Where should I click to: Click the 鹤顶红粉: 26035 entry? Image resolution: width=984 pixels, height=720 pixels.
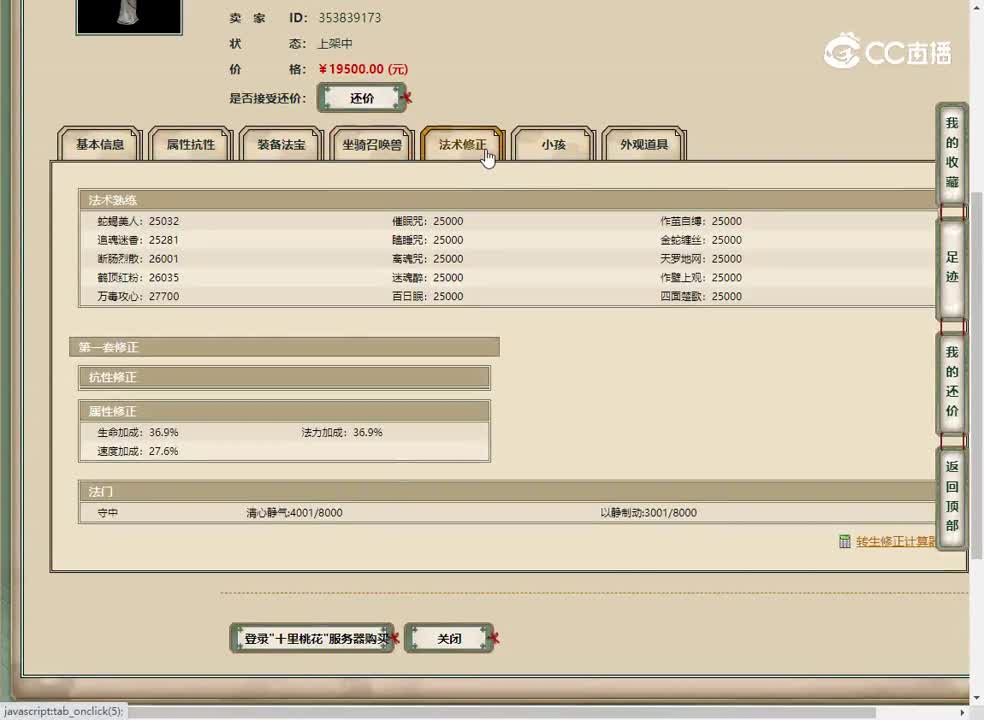(x=138, y=277)
